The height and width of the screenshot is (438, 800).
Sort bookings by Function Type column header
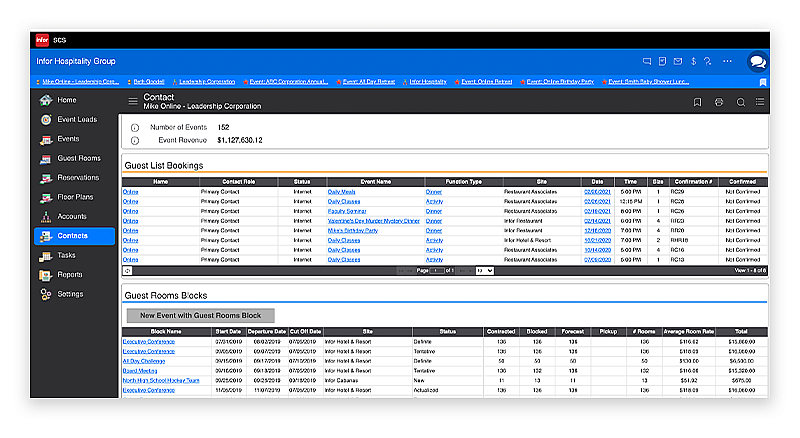tap(464, 182)
